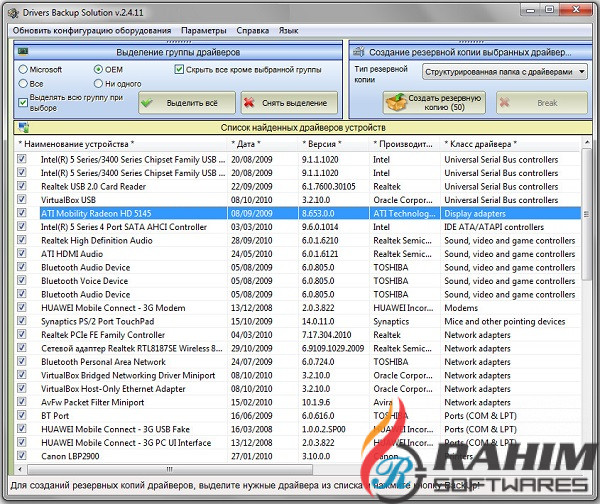
Task: Click the Break button
Action: click(x=542, y=103)
